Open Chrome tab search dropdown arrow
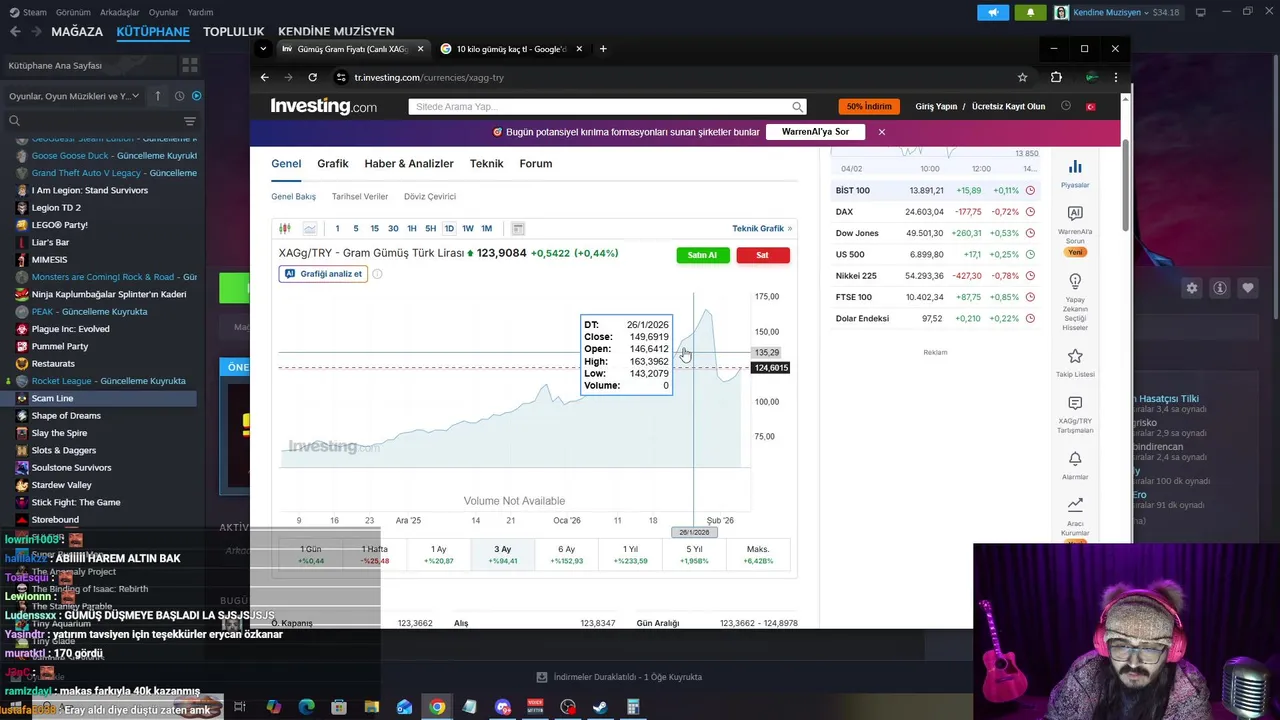This screenshot has height=720, width=1280. pos(263,49)
